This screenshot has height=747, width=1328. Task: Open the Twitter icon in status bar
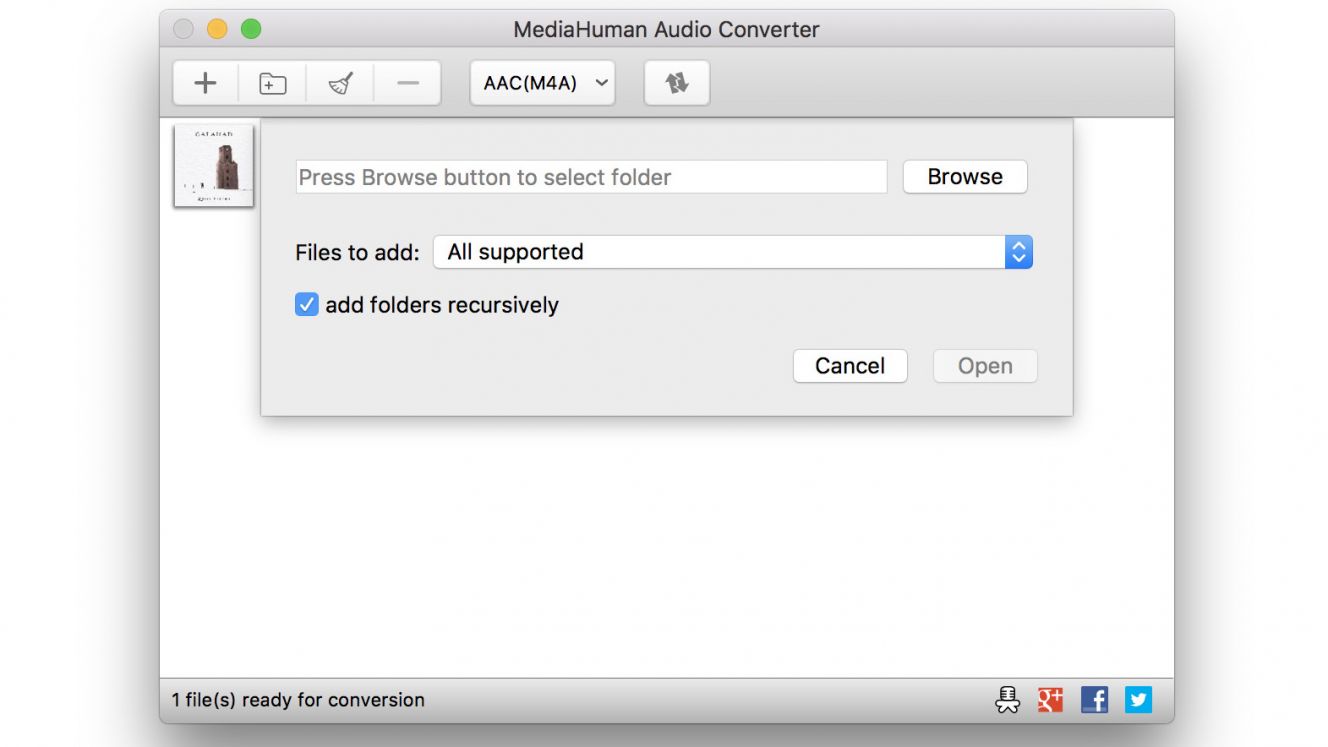tap(1138, 699)
